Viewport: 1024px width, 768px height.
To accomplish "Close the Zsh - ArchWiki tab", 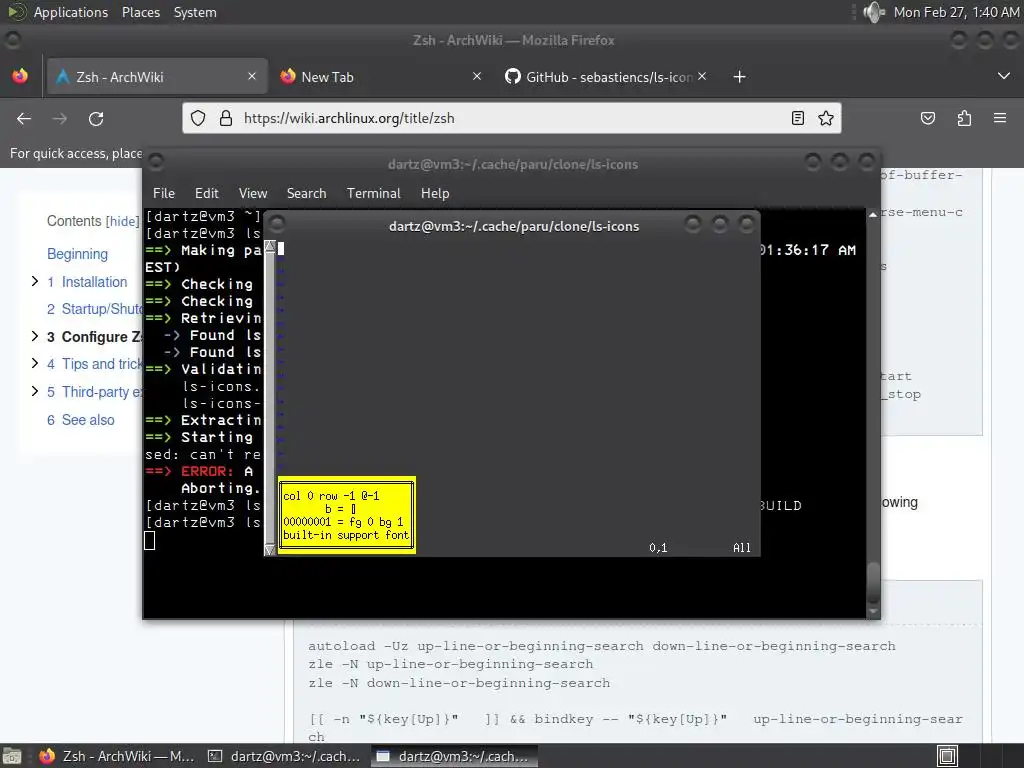I will click(x=252, y=76).
